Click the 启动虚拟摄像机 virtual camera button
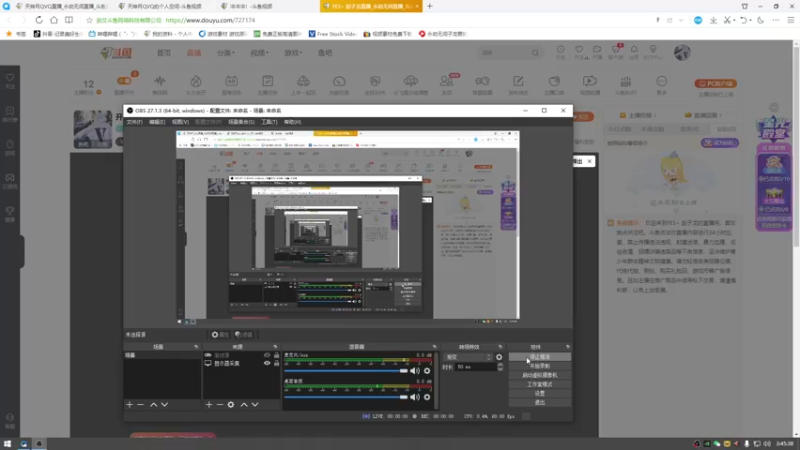Viewport: 800px width, 450px height. pyautogui.click(x=540, y=375)
